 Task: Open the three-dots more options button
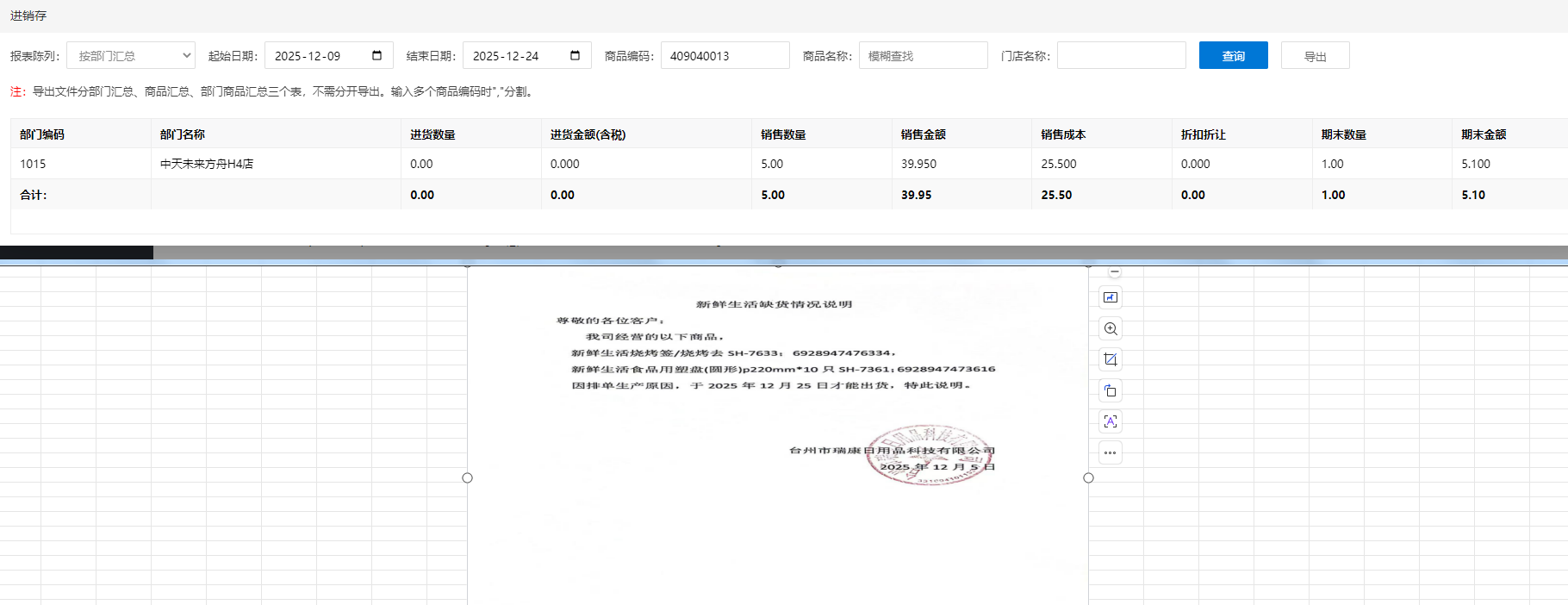click(x=1111, y=452)
